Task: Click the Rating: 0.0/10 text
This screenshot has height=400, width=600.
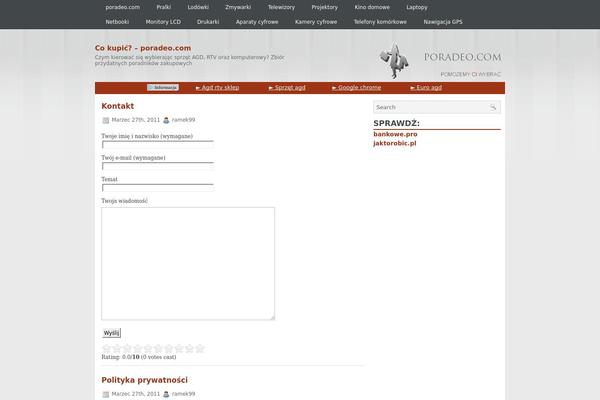Action: tap(121, 357)
